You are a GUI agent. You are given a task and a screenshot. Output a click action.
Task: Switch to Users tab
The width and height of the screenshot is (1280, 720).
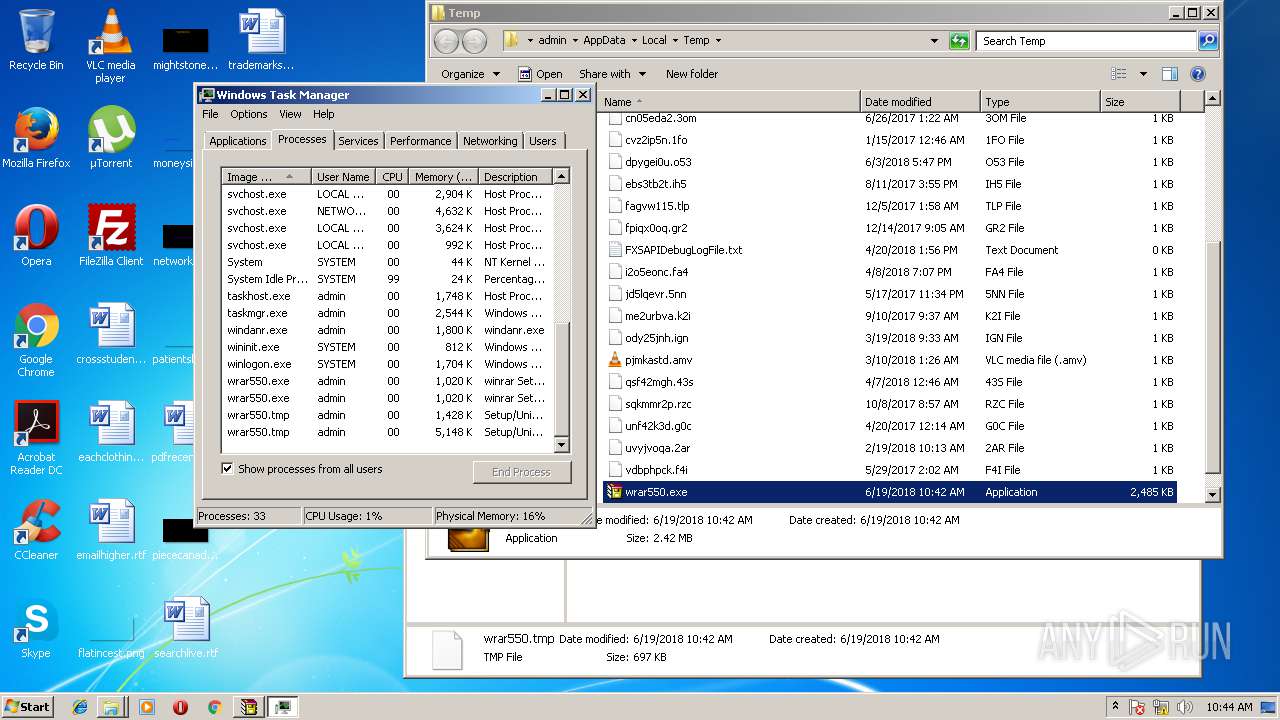click(543, 141)
